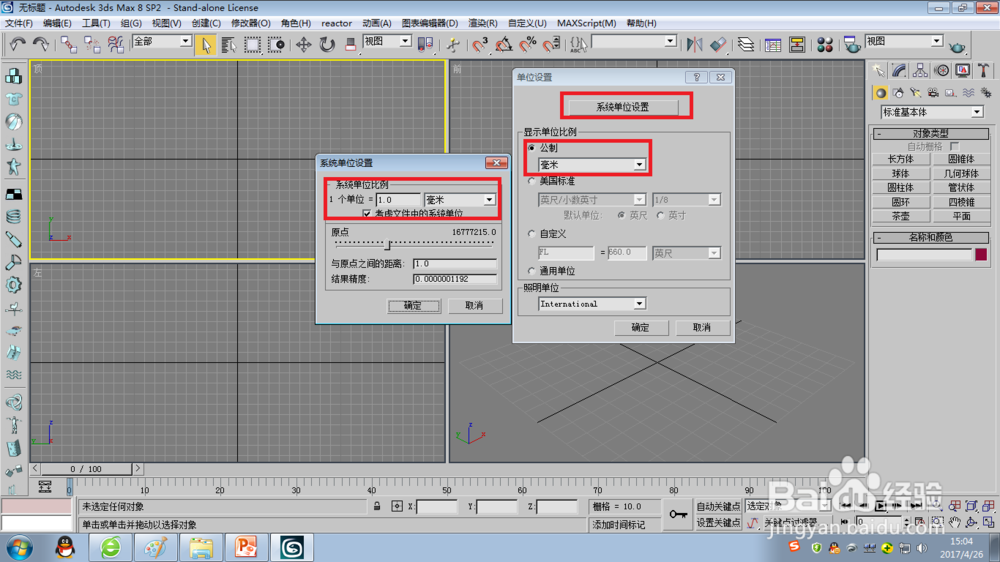Select the Select Object arrow tool
The image size is (1000, 562).
(x=206, y=45)
